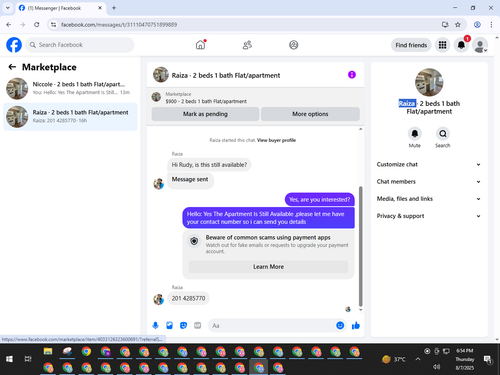Viewport: 500px width, 375px height.
Task: Open the nine-dot menu grid icon
Action: coord(442,45)
